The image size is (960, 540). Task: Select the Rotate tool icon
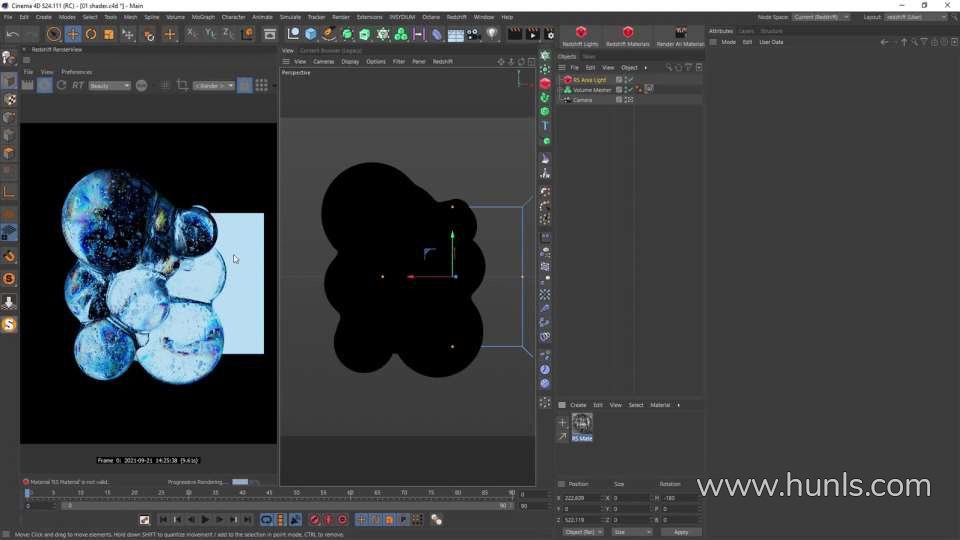[91, 34]
